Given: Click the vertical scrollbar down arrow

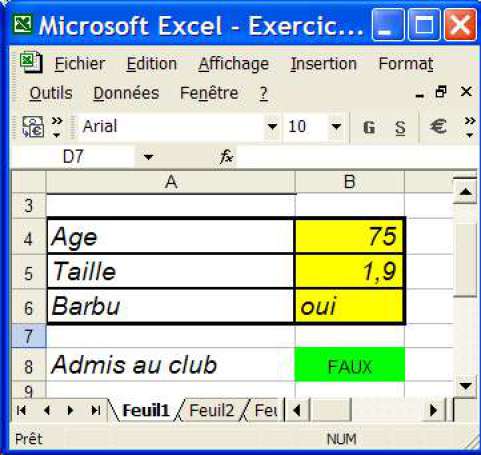Looking at the screenshot, I should [465, 386].
